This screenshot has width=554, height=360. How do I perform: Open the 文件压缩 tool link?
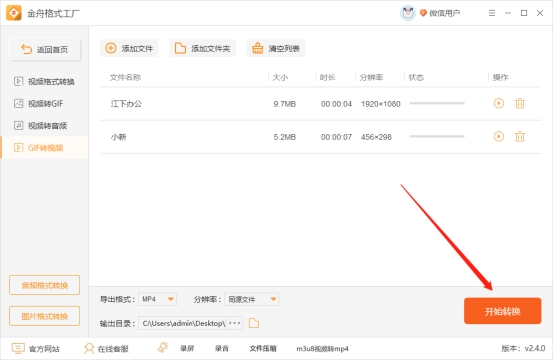[263, 349]
